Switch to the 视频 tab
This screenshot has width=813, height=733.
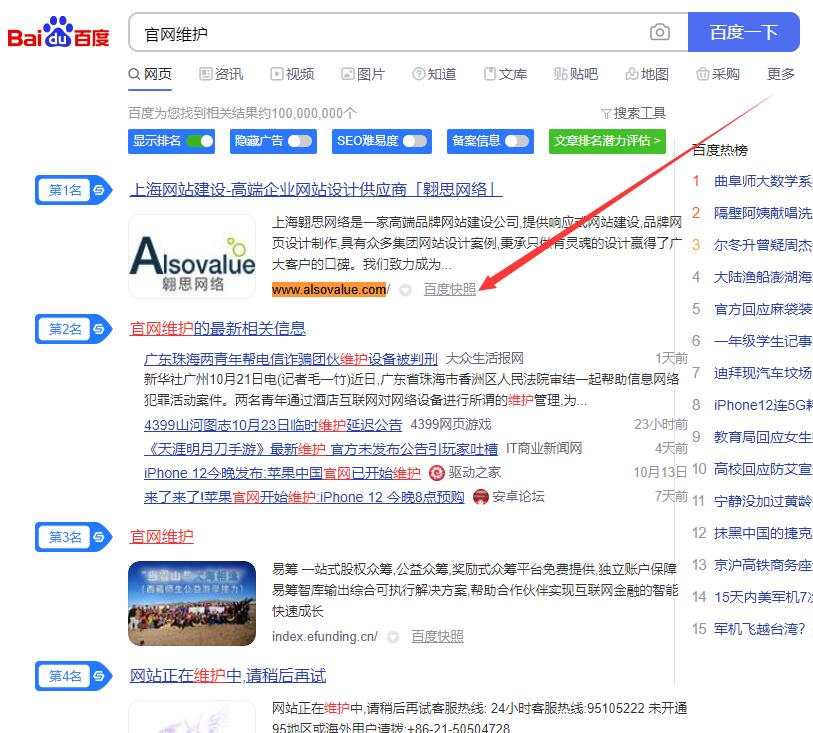[x=292, y=74]
